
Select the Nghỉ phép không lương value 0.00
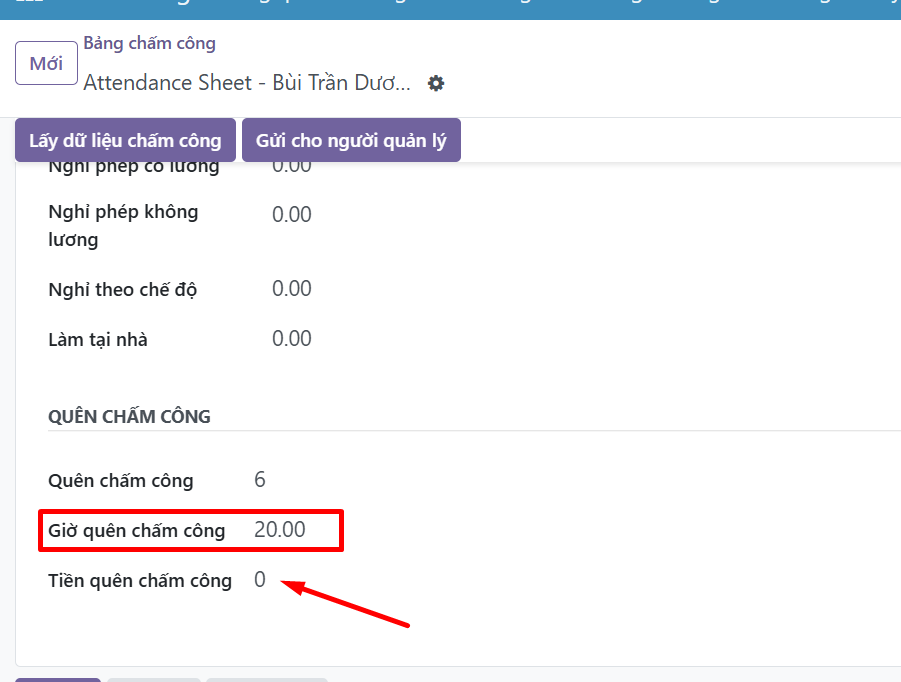coord(292,214)
